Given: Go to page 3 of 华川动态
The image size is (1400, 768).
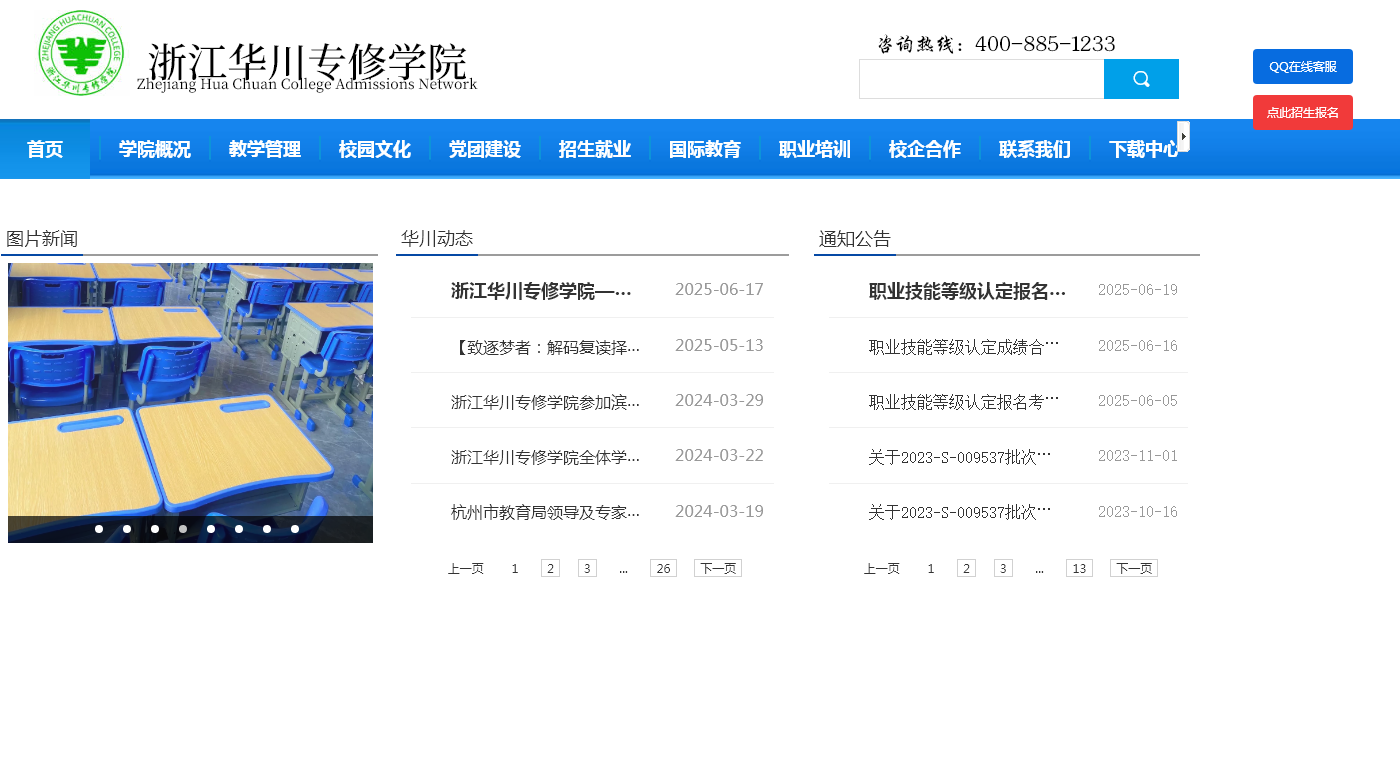Looking at the screenshot, I should 587,568.
